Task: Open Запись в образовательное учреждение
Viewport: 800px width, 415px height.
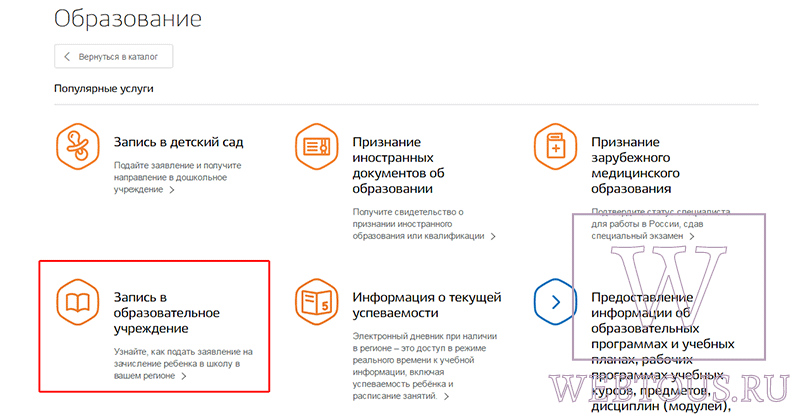Action: click(x=166, y=313)
